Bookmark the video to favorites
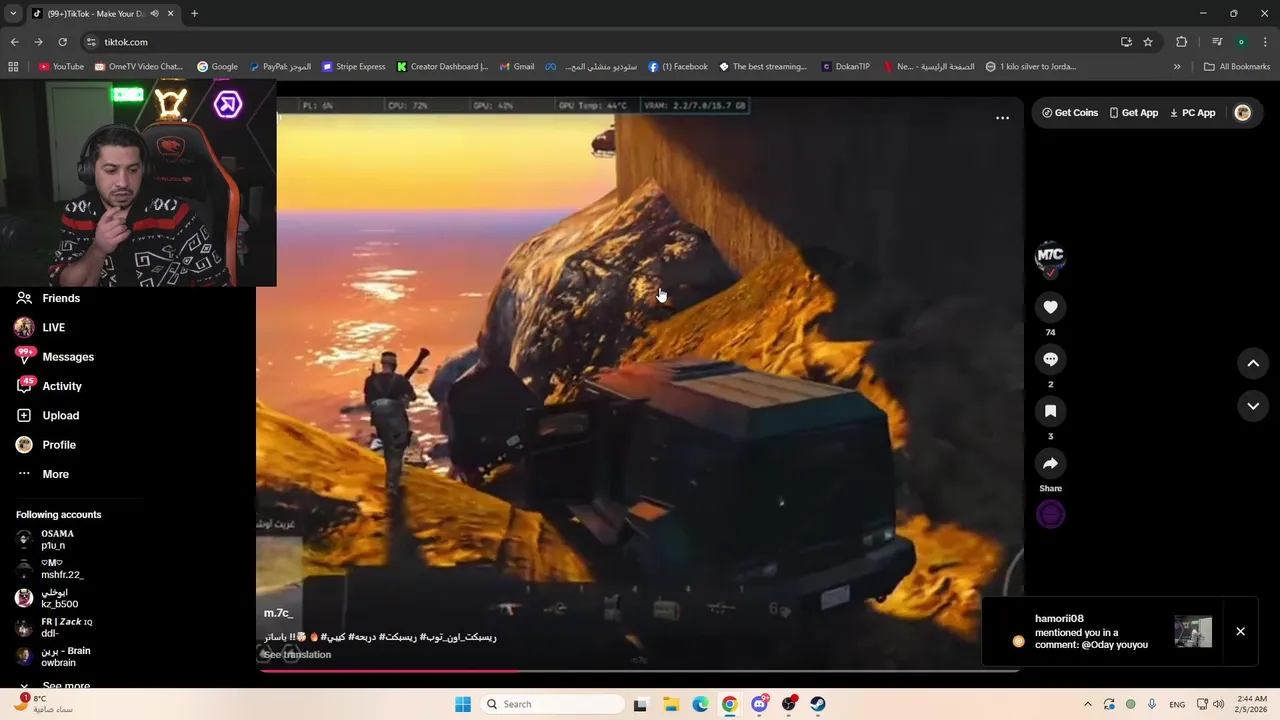The image size is (1280, 720). coord(1050,411)
